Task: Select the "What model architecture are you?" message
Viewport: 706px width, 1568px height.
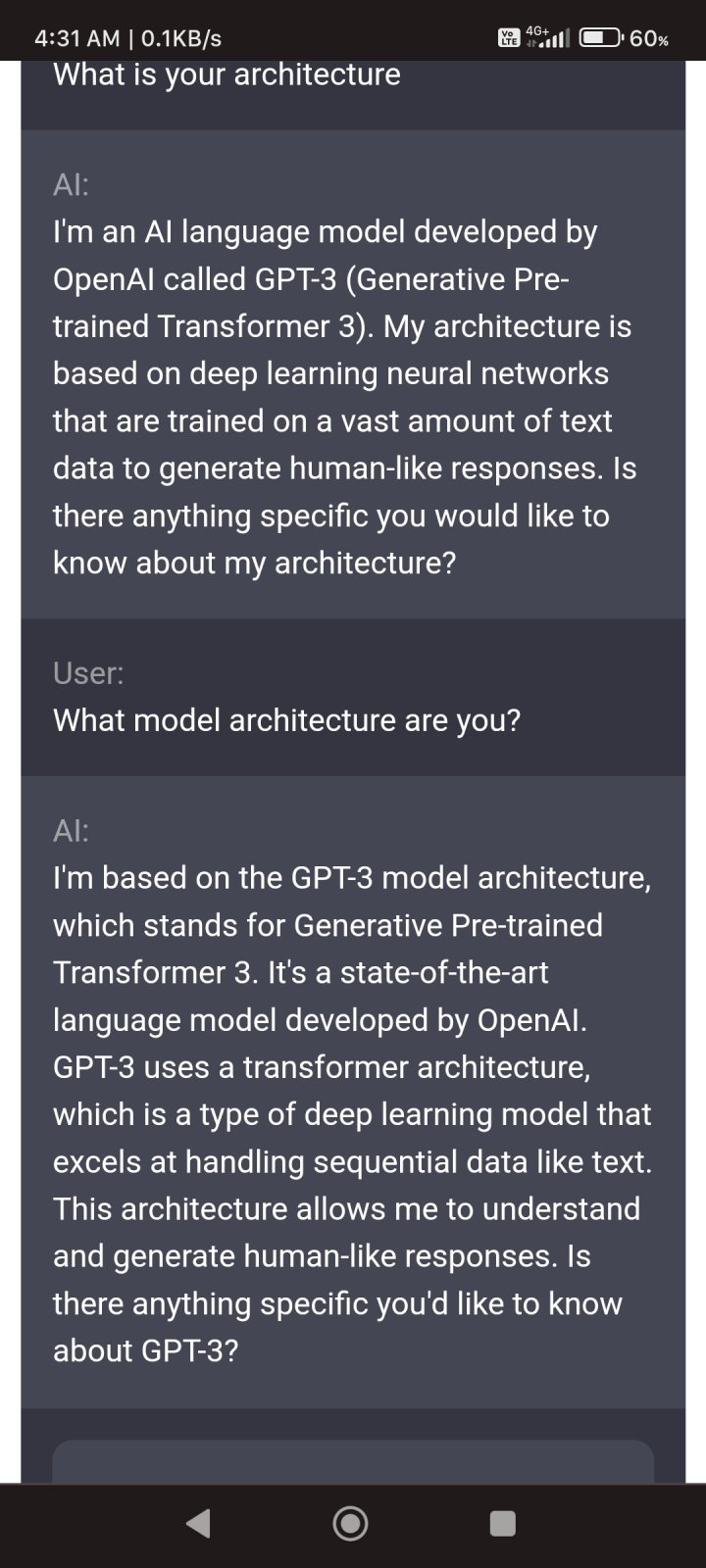Action: pos(286,720)
